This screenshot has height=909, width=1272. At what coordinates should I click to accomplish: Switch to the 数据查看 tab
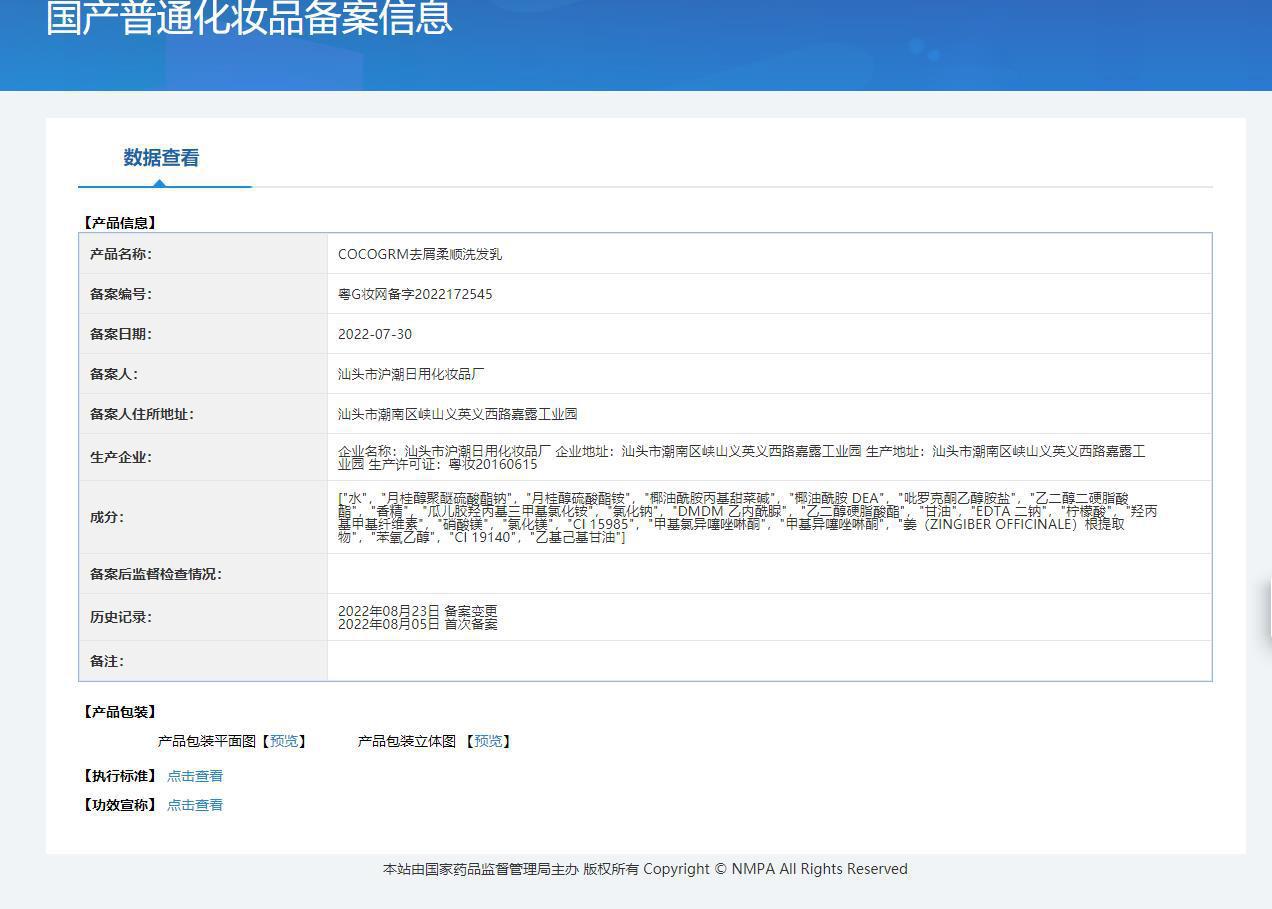point(161,158)
